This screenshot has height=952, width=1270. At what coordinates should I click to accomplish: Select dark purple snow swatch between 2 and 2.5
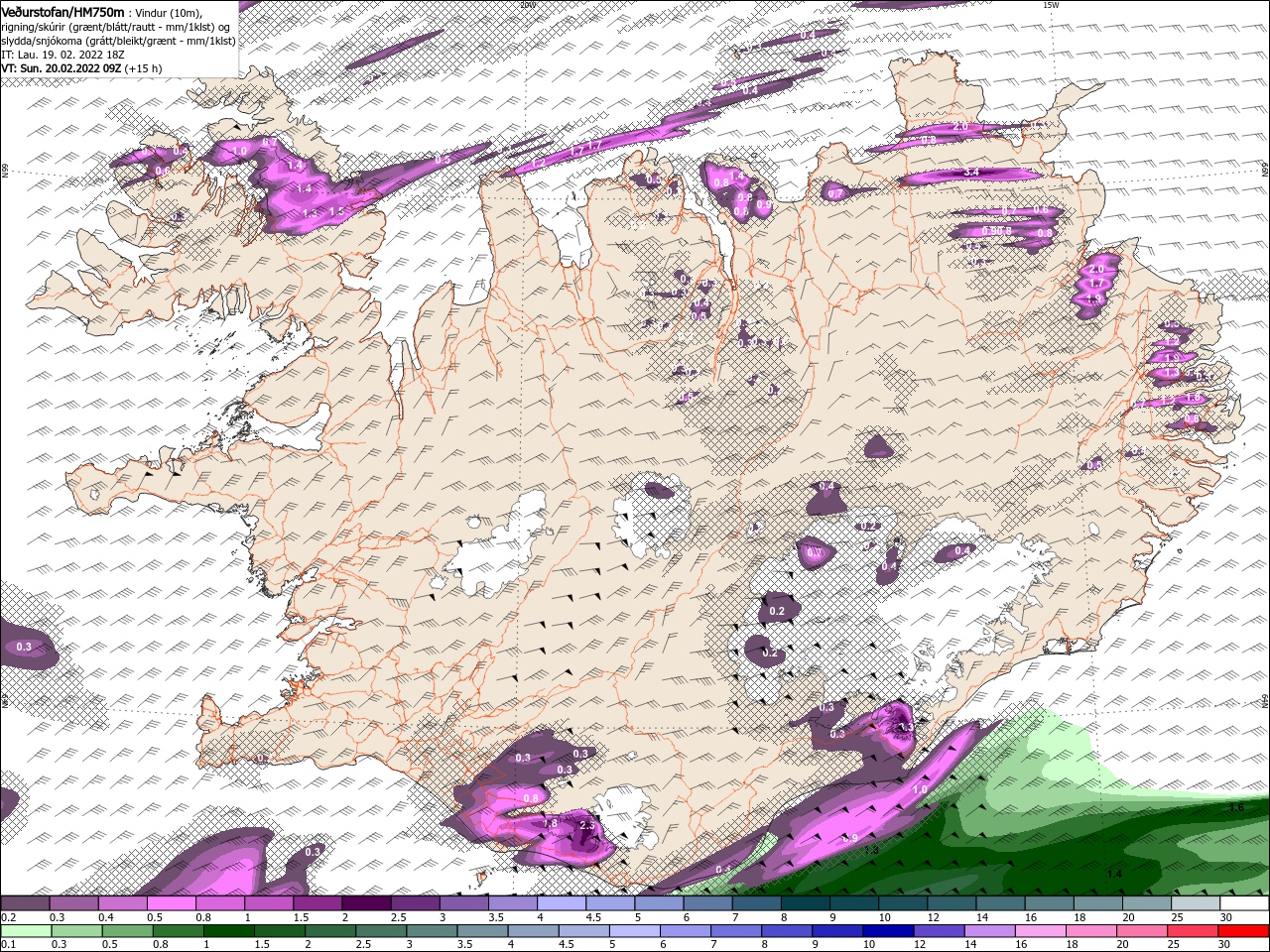click(365, 903)
